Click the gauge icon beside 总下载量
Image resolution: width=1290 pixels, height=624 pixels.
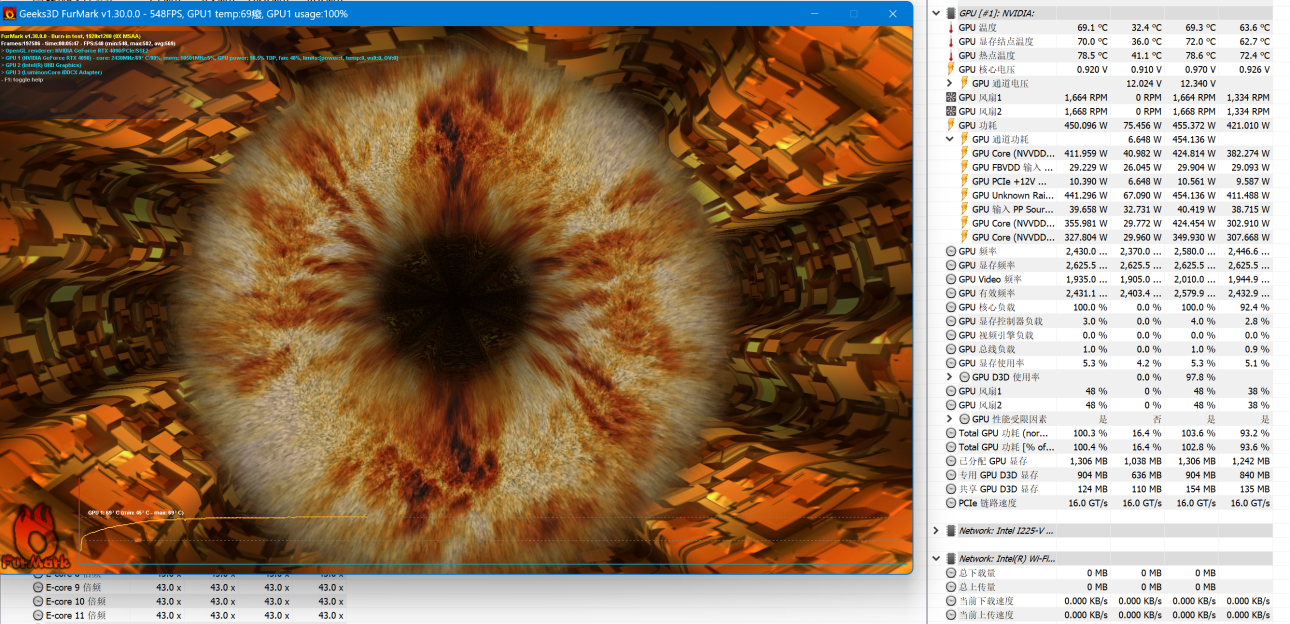point(951,573)
